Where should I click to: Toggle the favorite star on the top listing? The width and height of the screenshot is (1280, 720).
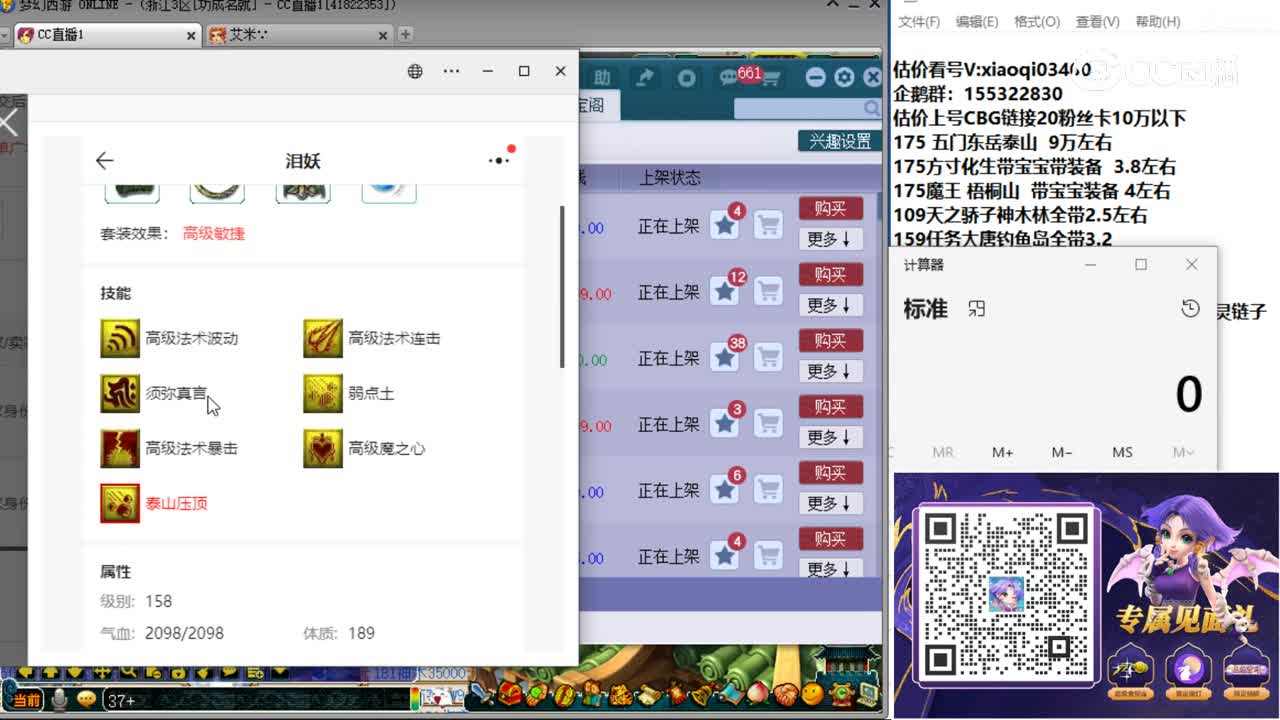724,225
